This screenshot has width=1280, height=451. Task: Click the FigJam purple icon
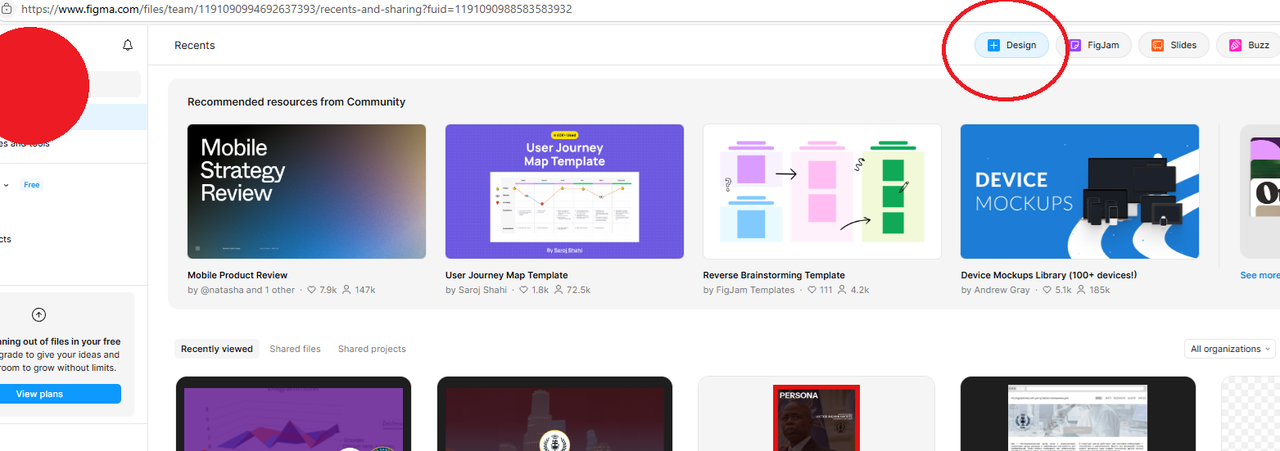pos(1075,45)
